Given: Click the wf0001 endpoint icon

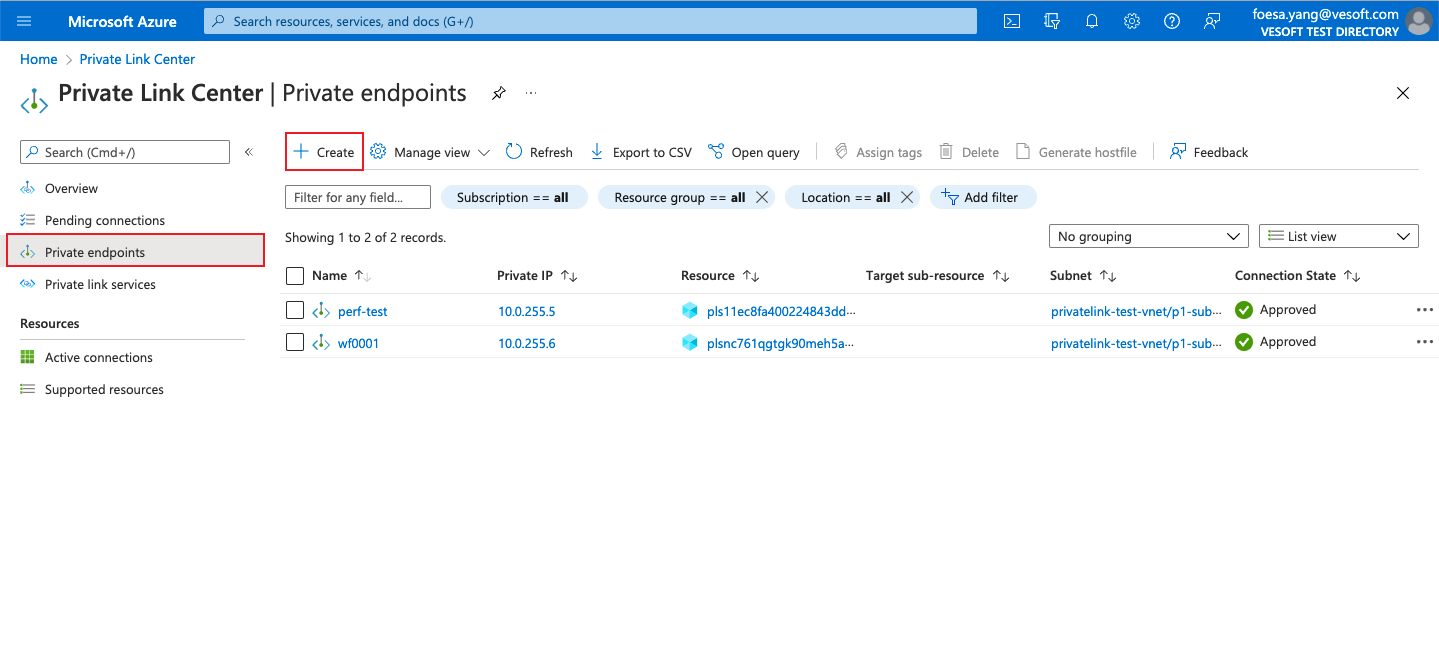Looking at the screenshot, I should click(x=321, y=343).
